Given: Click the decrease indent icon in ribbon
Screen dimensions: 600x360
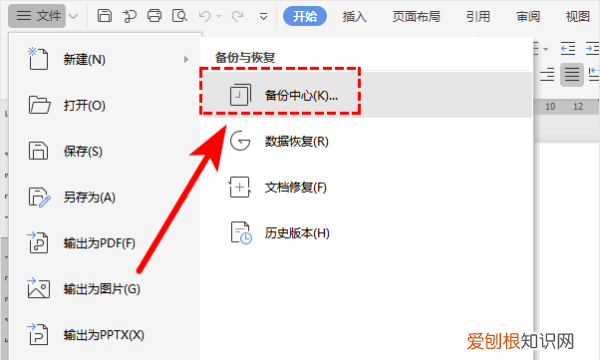Looking at the screenshot, I should coord(568,49).
